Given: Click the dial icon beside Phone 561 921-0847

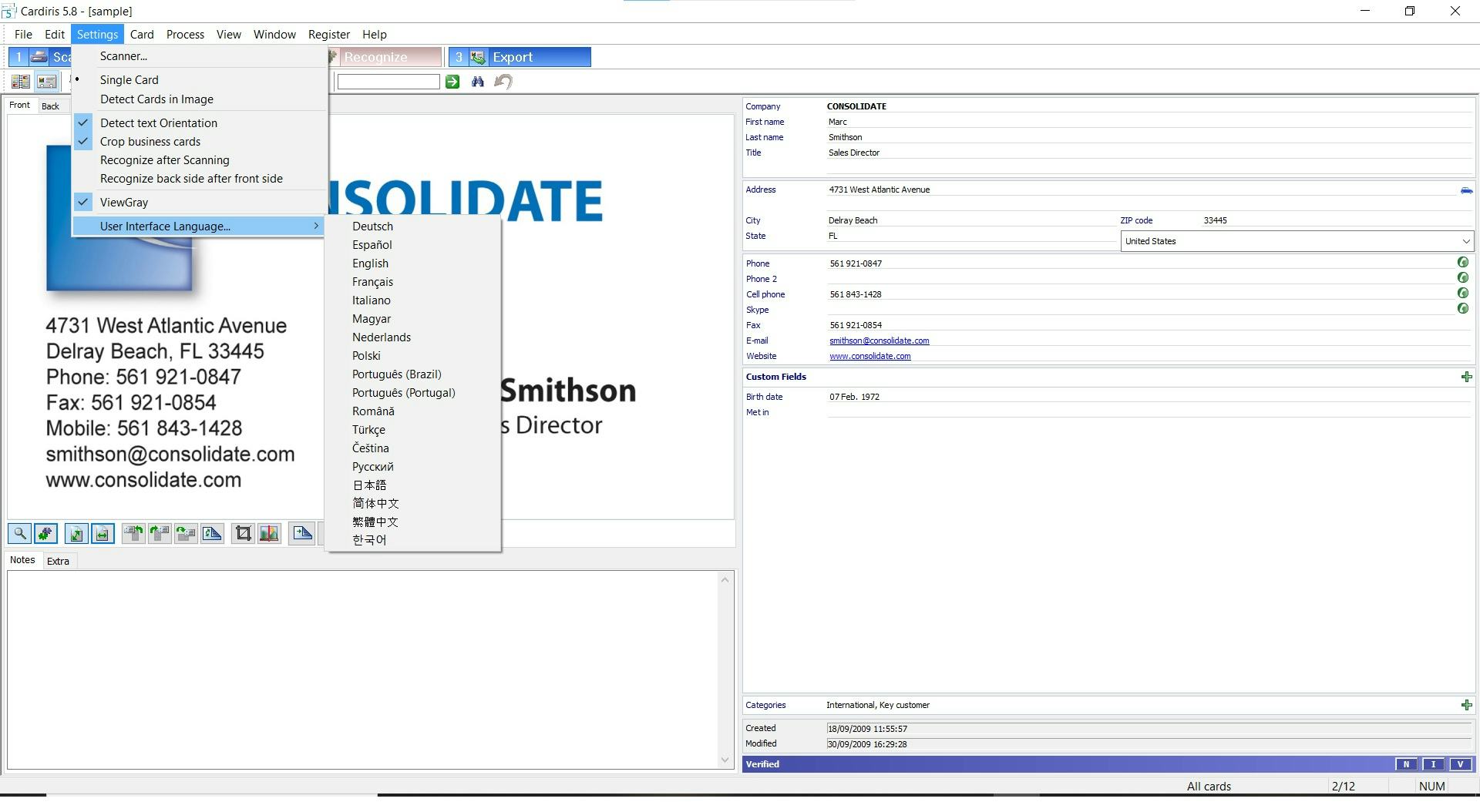Looking at the screenshot, I should pyautogui.click(x=1462, y=262).
